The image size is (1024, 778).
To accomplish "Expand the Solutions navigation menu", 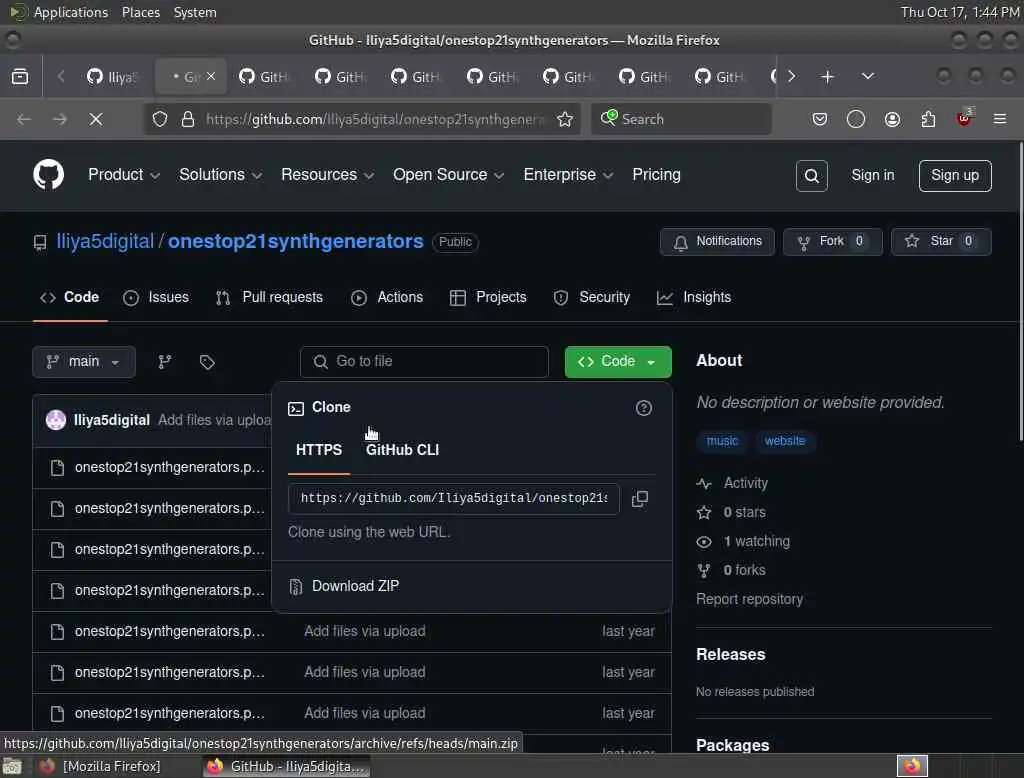I will coord(220,175).
